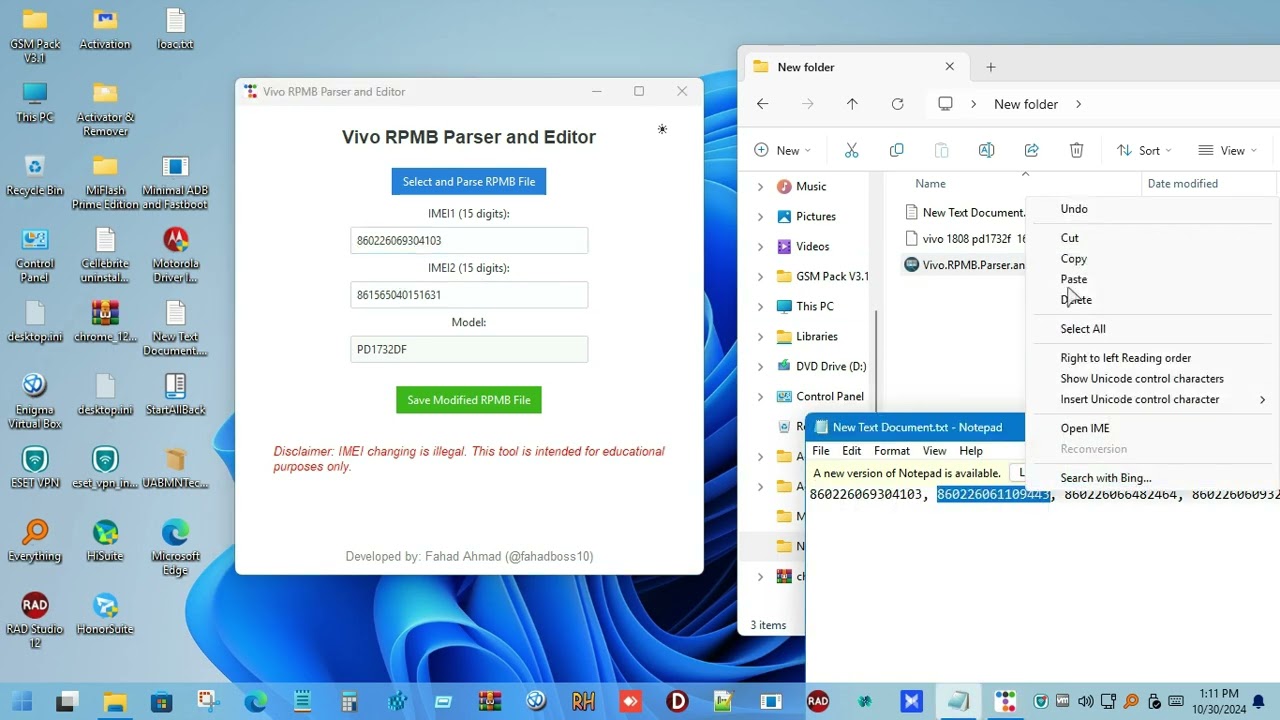Add a new Explorer tab
The height and width of the screenshot is (720, 1280).
click(x=991, y=67)
